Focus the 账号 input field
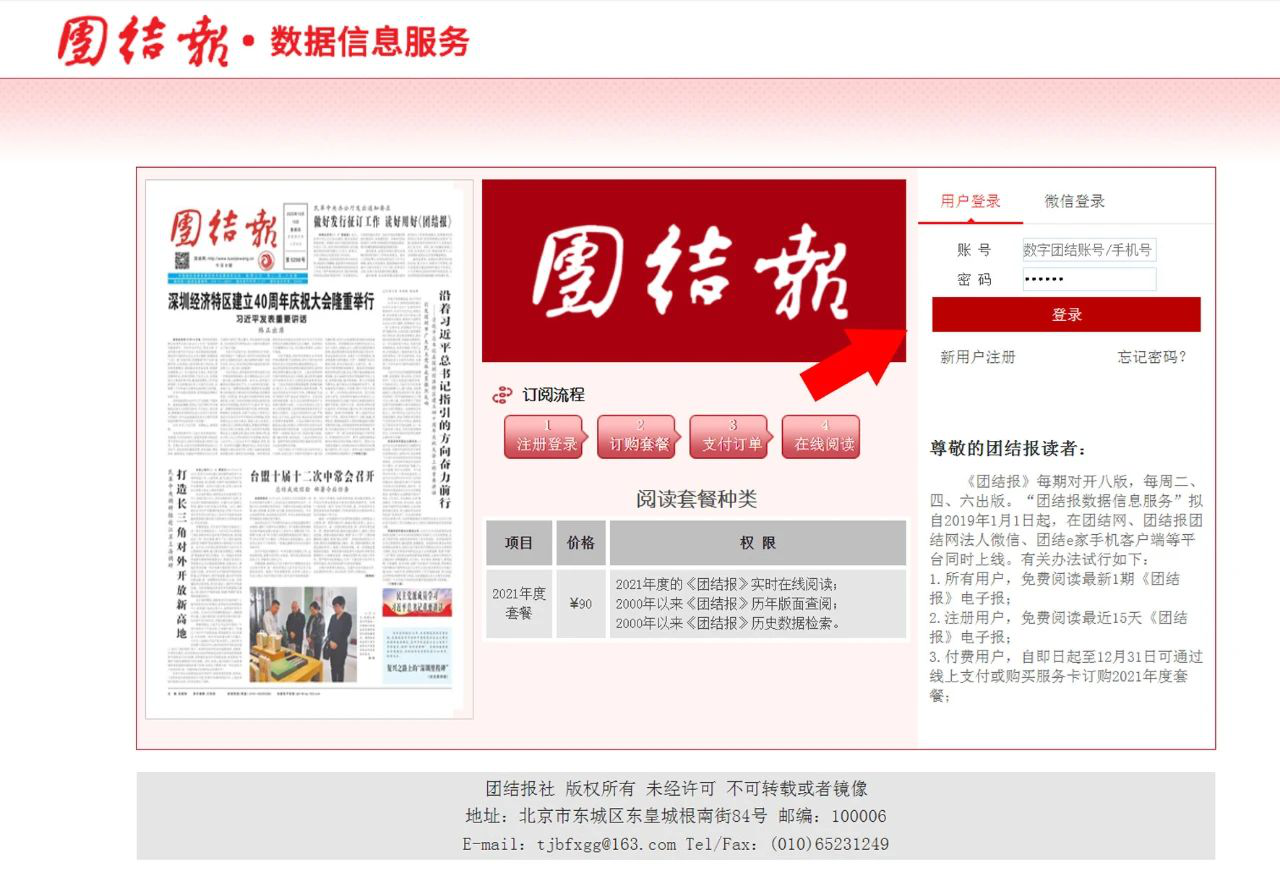This screenshot has width=1280, height=883. (x=1089, y=249)
